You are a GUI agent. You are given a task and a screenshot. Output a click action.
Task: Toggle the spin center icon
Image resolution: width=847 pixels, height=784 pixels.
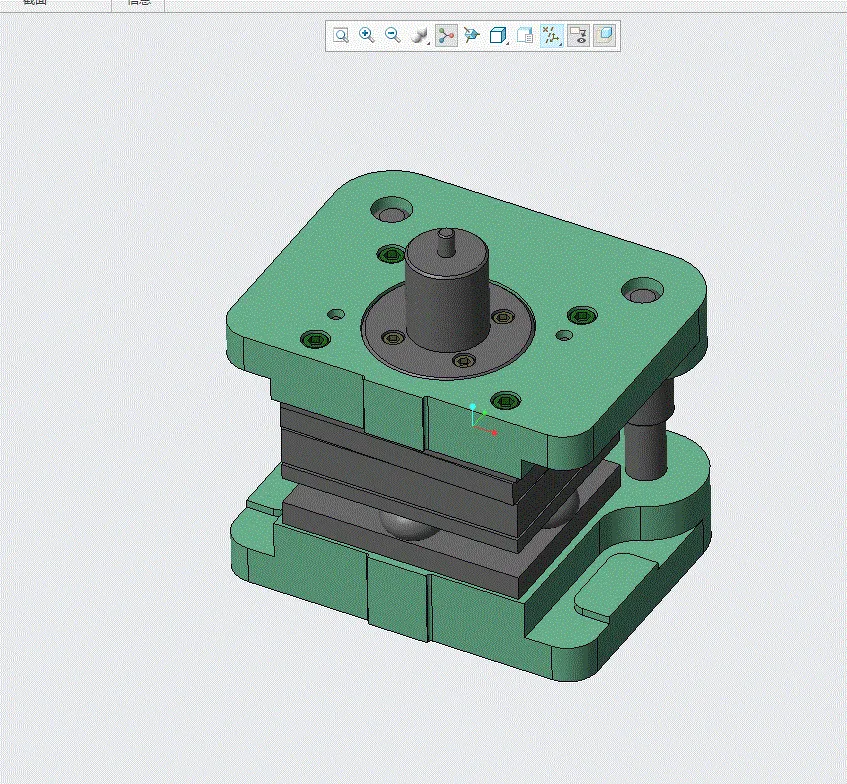click(446, 36)
